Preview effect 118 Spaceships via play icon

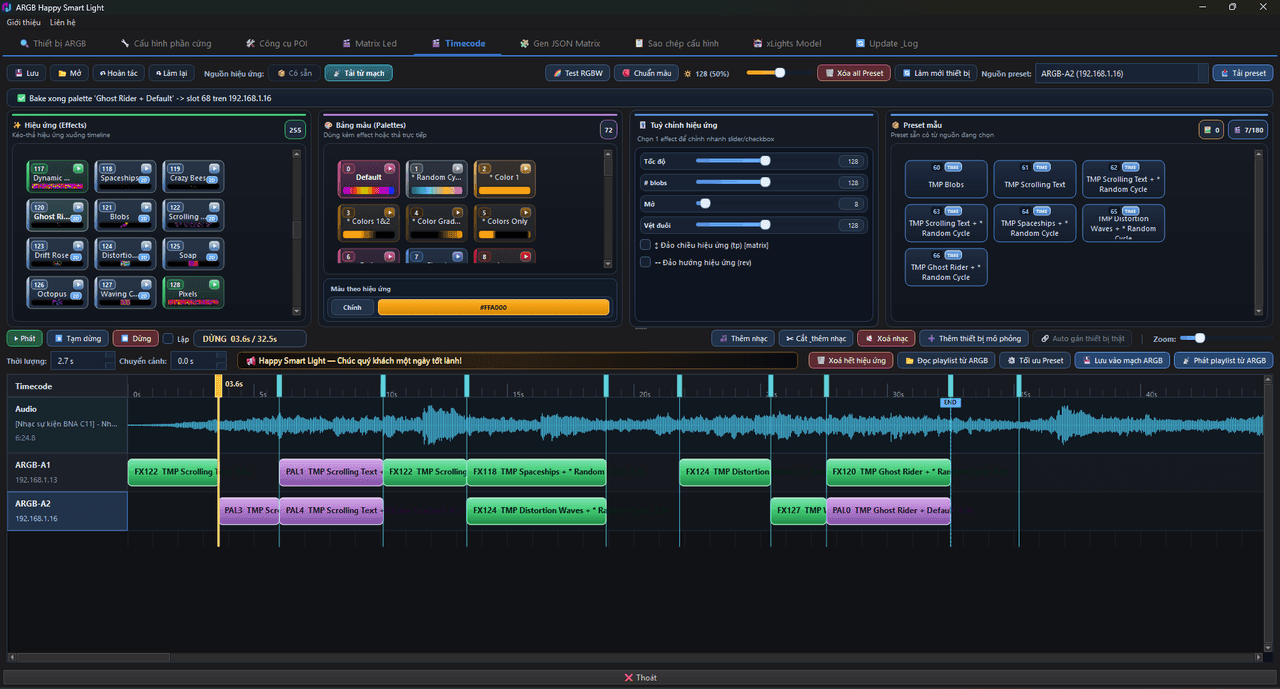tap(146, 168)
